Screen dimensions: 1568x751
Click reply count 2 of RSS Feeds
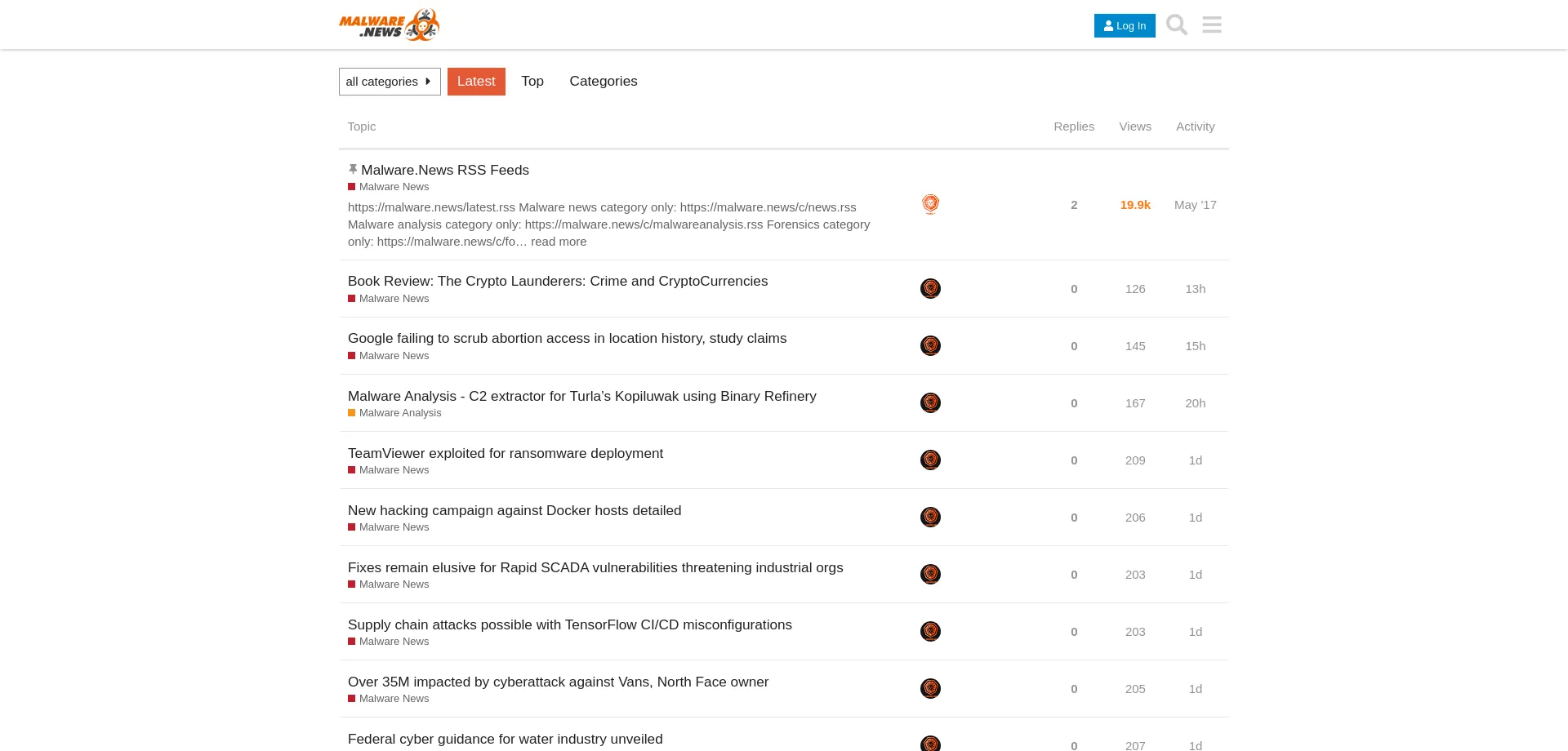(x=1074, y=205)
